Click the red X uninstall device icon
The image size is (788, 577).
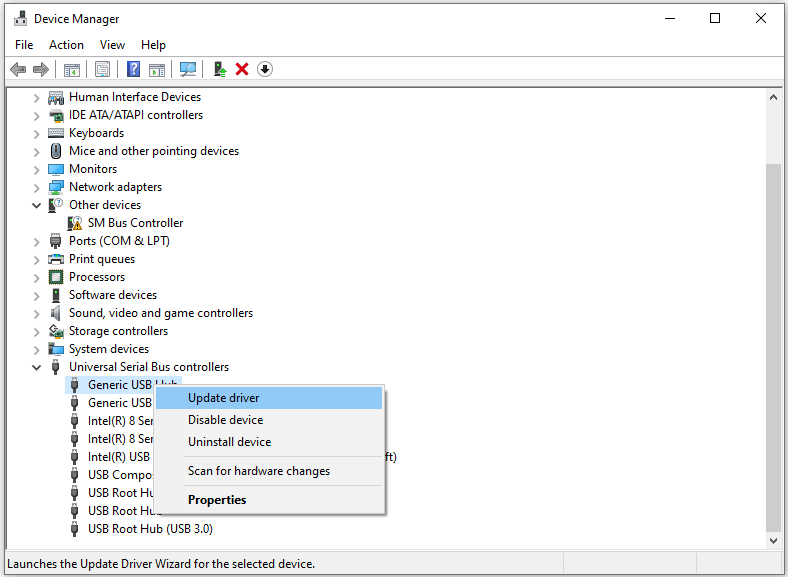tap(242, 69)
